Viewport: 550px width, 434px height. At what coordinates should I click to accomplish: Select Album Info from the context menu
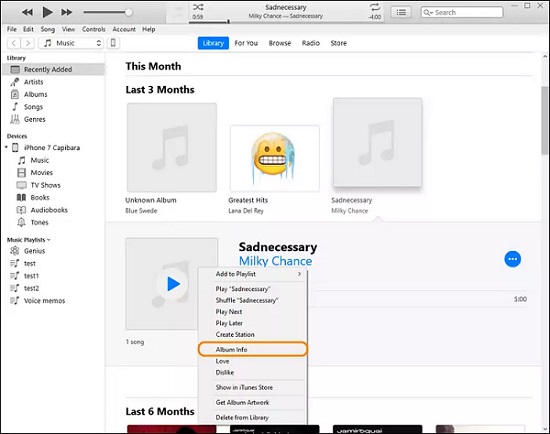pyautogui.click(x=253, y=349)
